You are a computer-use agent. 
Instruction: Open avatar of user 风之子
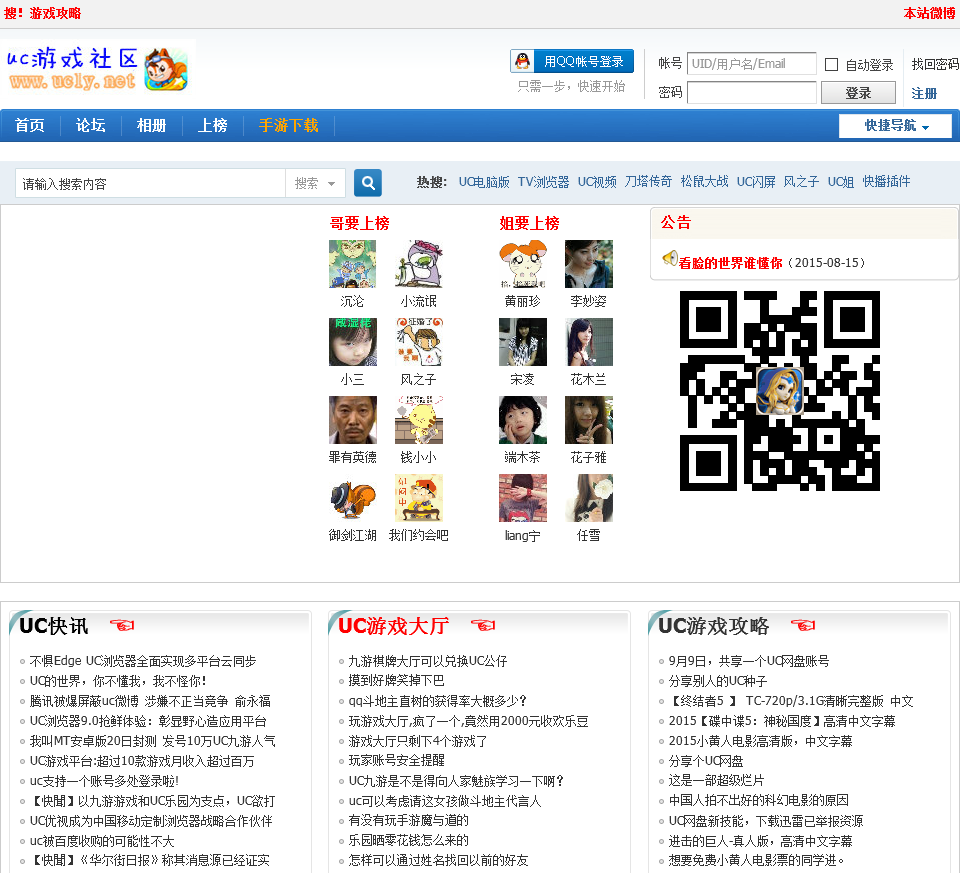[x=419, y=342]
